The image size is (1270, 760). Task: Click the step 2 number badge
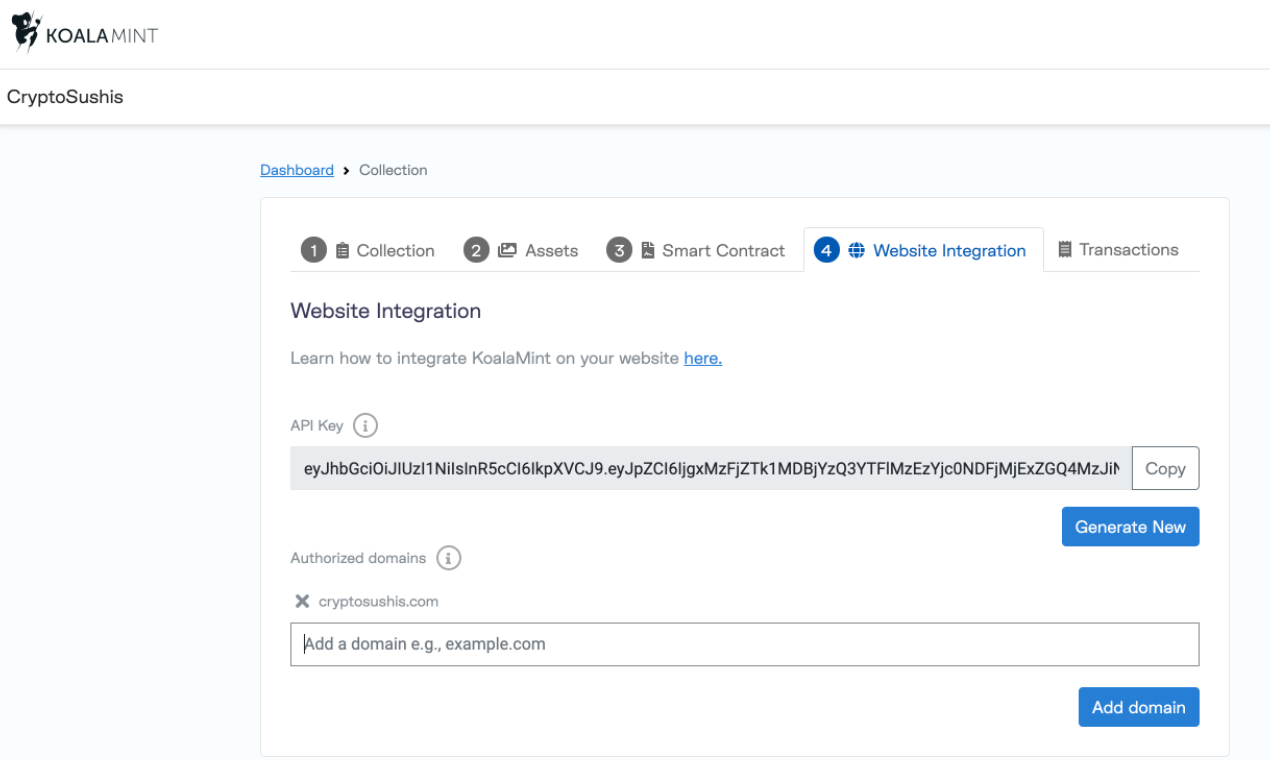click(476, 250)
